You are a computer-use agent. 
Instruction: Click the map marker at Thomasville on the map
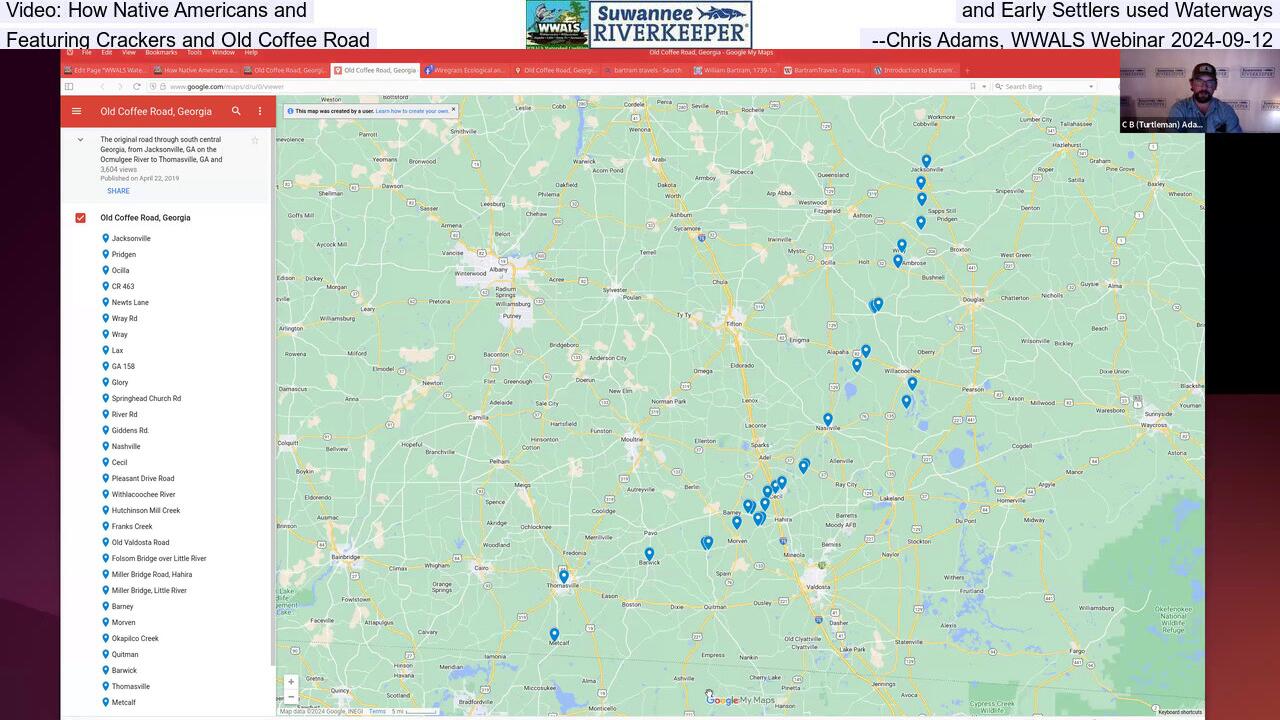coord(563,576)
